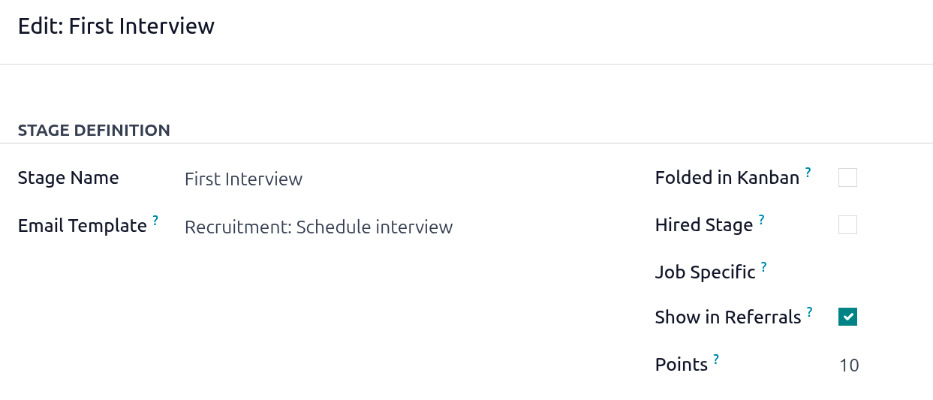Click the 'Edit: First Interview' dialog title
This screenshot has width=933, height=400.
[116, 26]
